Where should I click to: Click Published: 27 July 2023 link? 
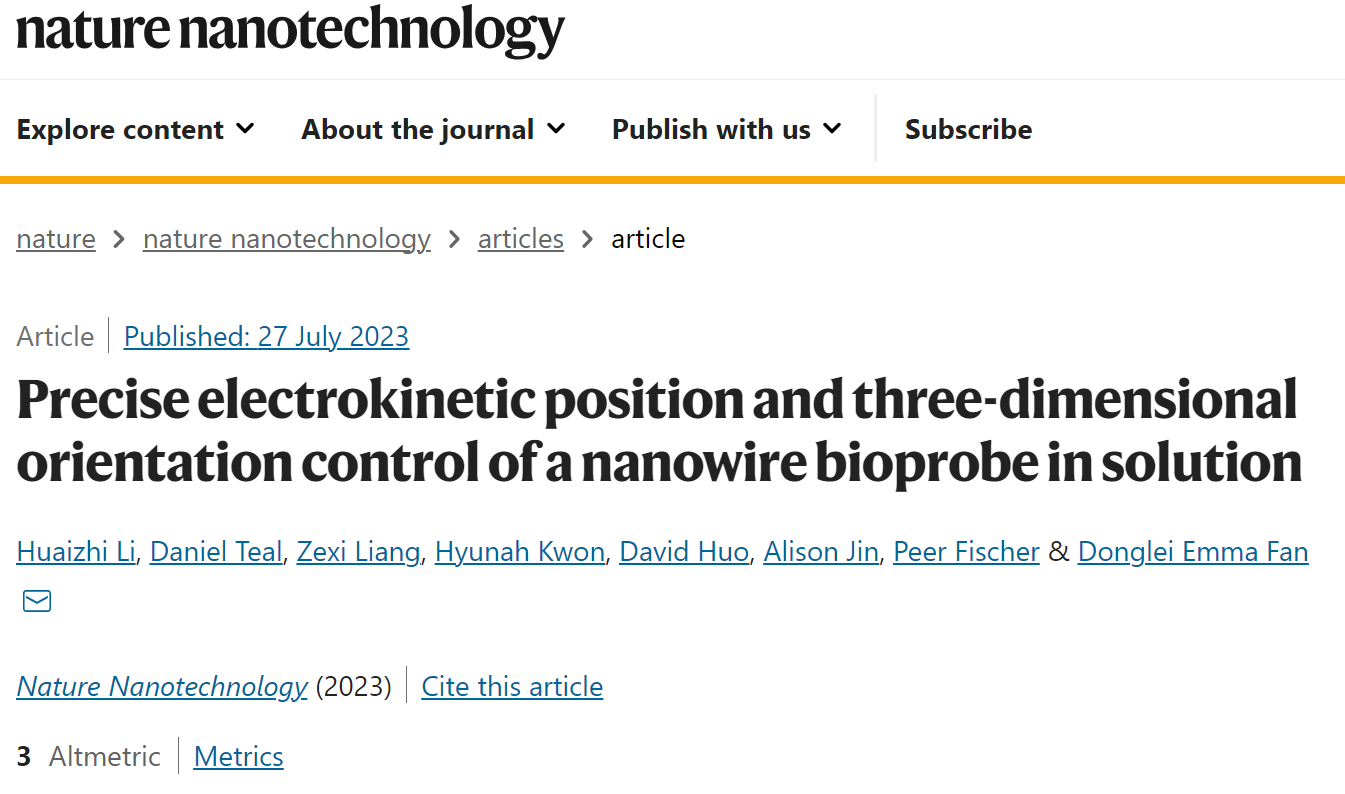click(266, 336)
